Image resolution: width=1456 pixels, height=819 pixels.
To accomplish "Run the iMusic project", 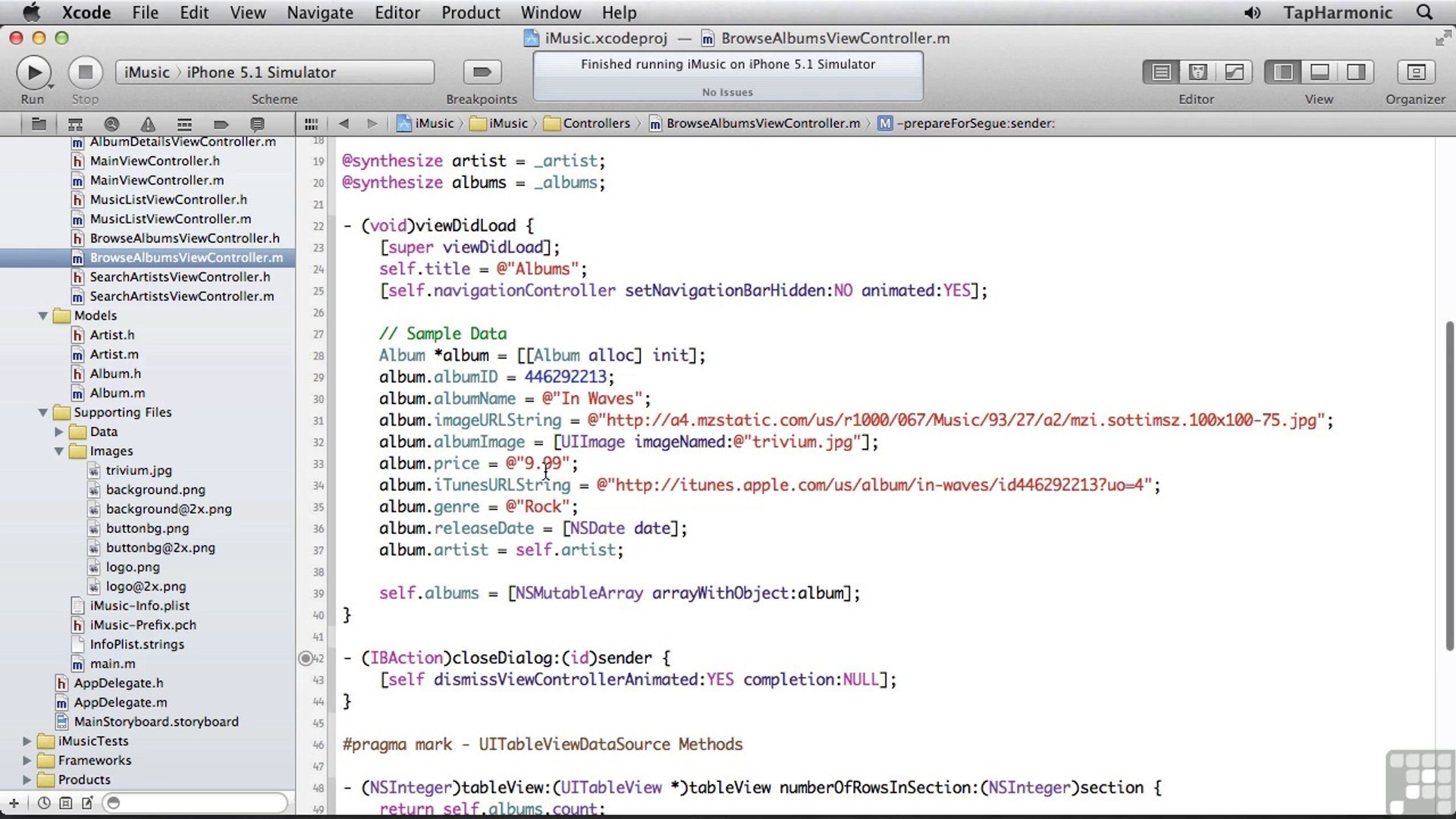I will pyautogui.click(x=33, y=72).
